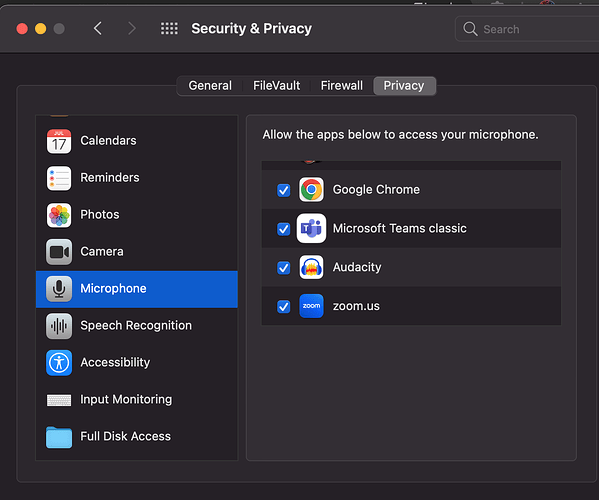This screenshot has height=500, width=599.
Task: Select Calendars in the privacy list
Action: click(137, 141)
